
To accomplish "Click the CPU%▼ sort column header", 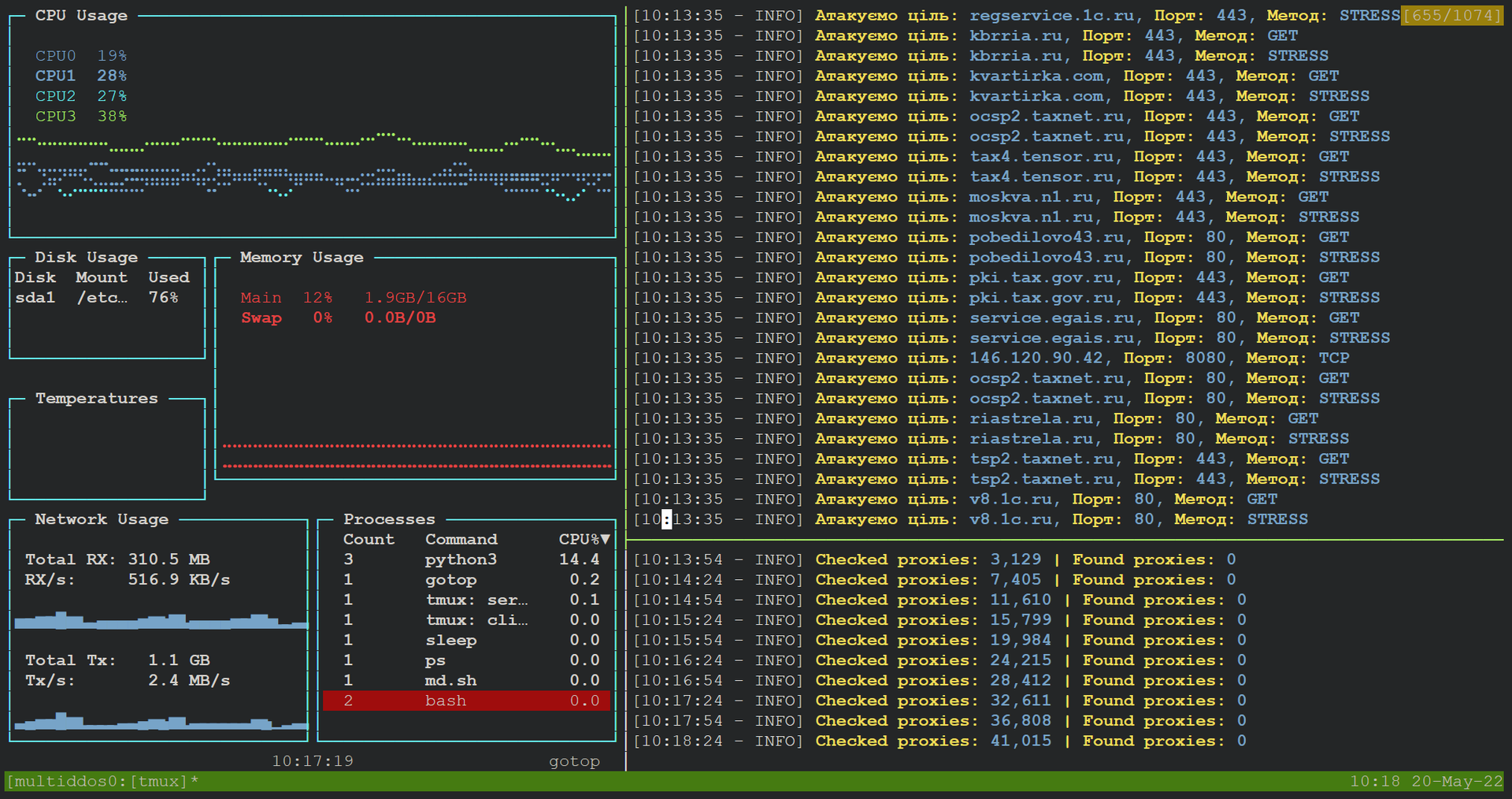I will tap(584, 540).
